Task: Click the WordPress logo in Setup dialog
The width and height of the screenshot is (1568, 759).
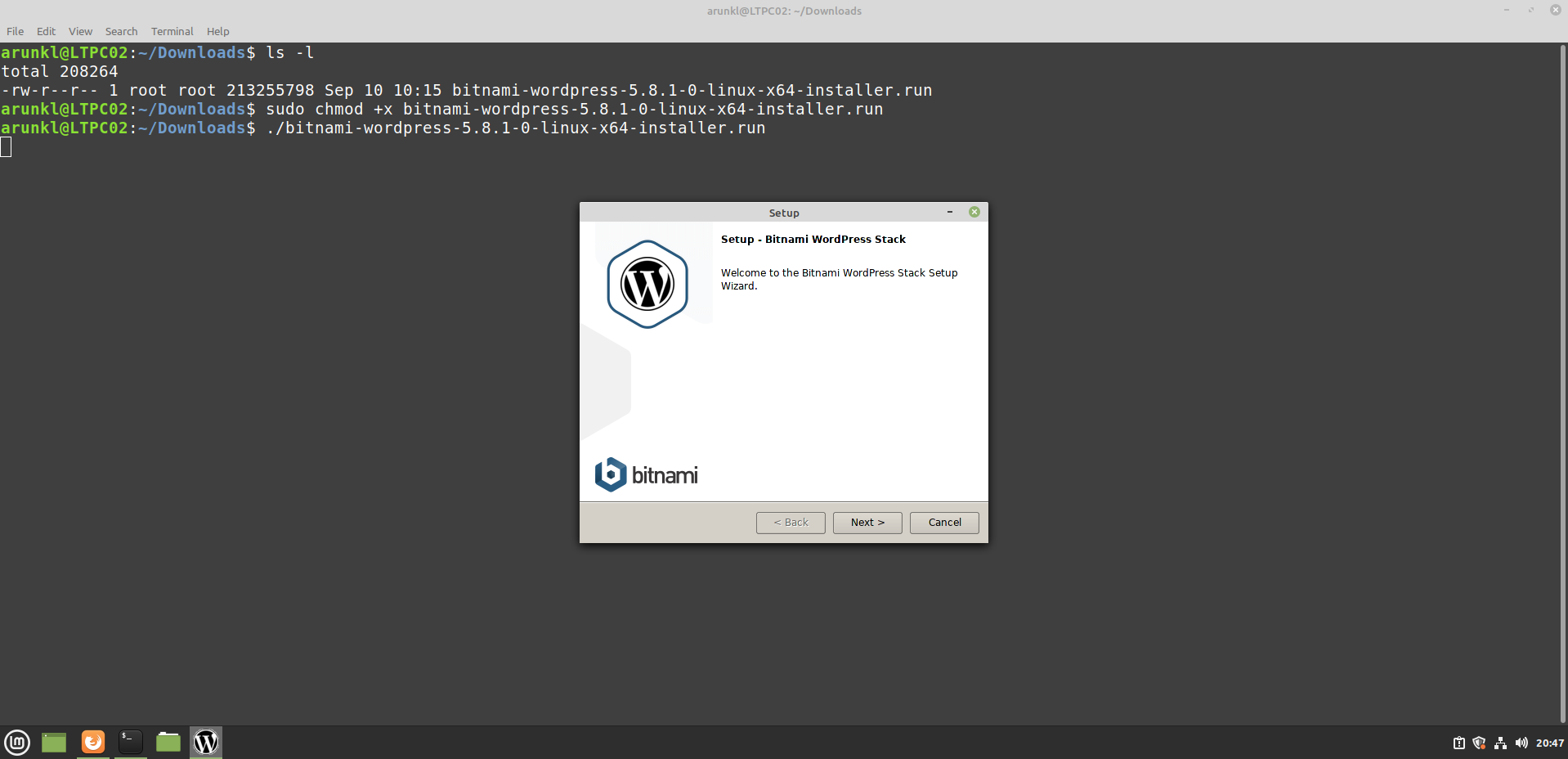Action: (x=647, y=285)
